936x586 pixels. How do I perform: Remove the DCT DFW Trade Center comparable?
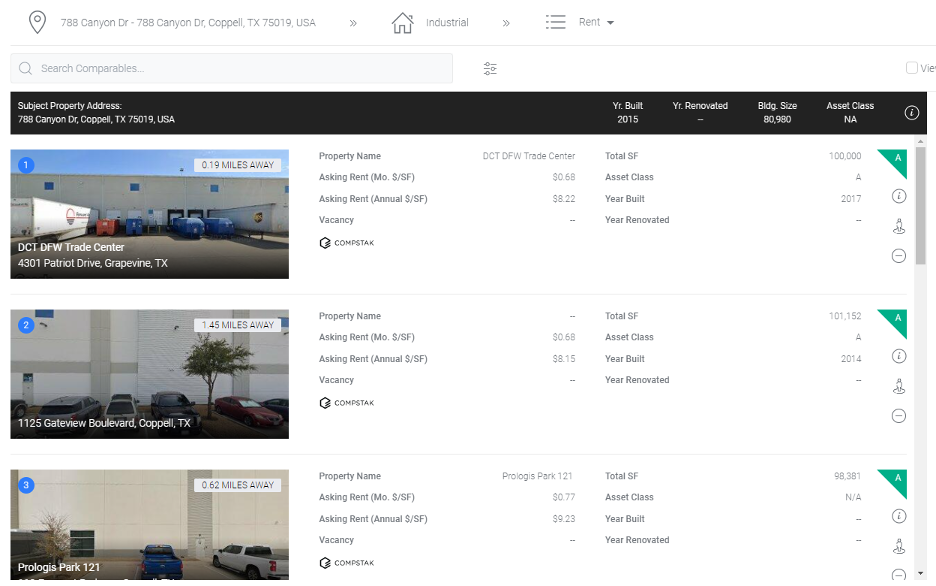[898, 256]
